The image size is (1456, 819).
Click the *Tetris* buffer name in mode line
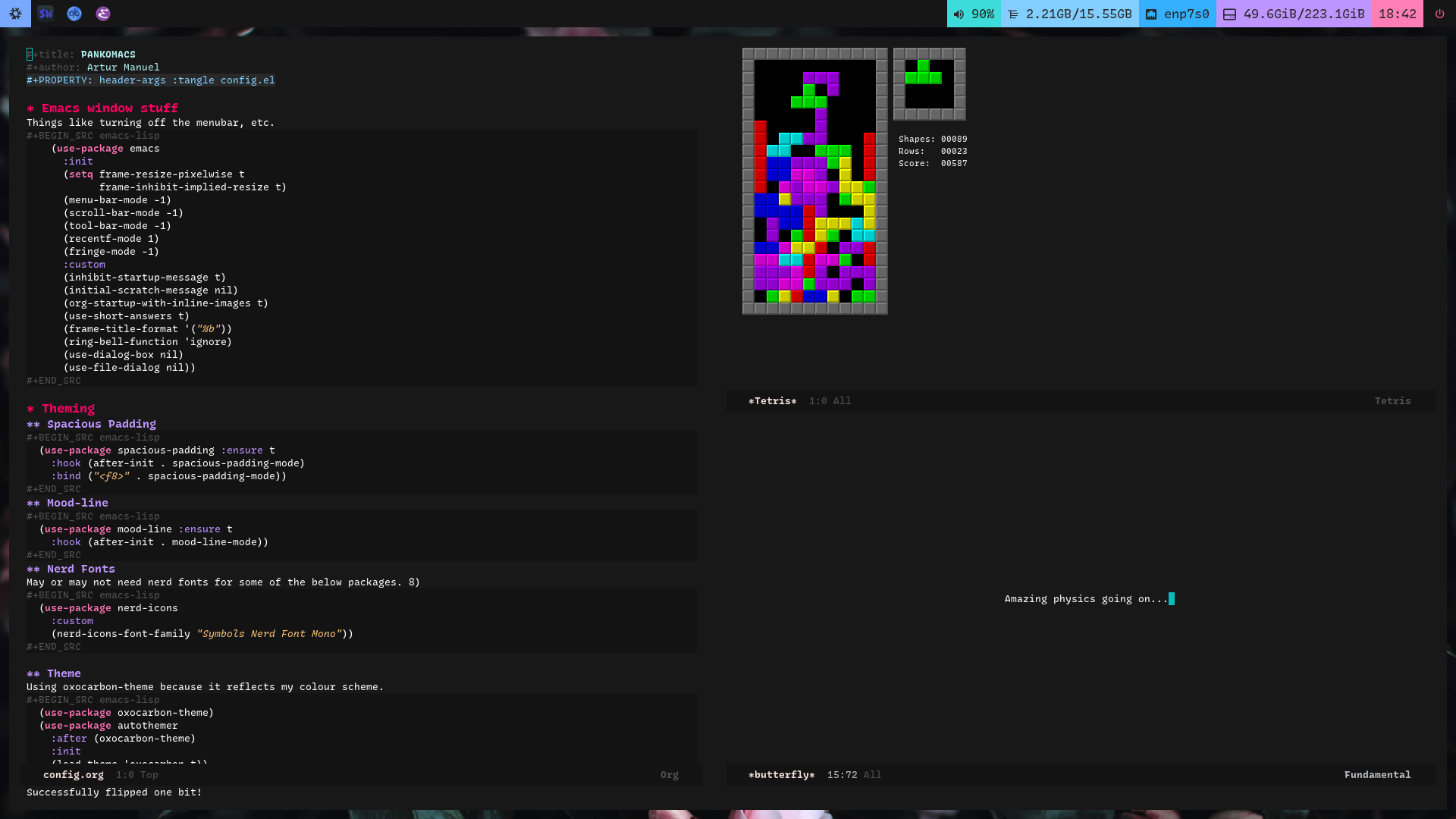(773, 401)
